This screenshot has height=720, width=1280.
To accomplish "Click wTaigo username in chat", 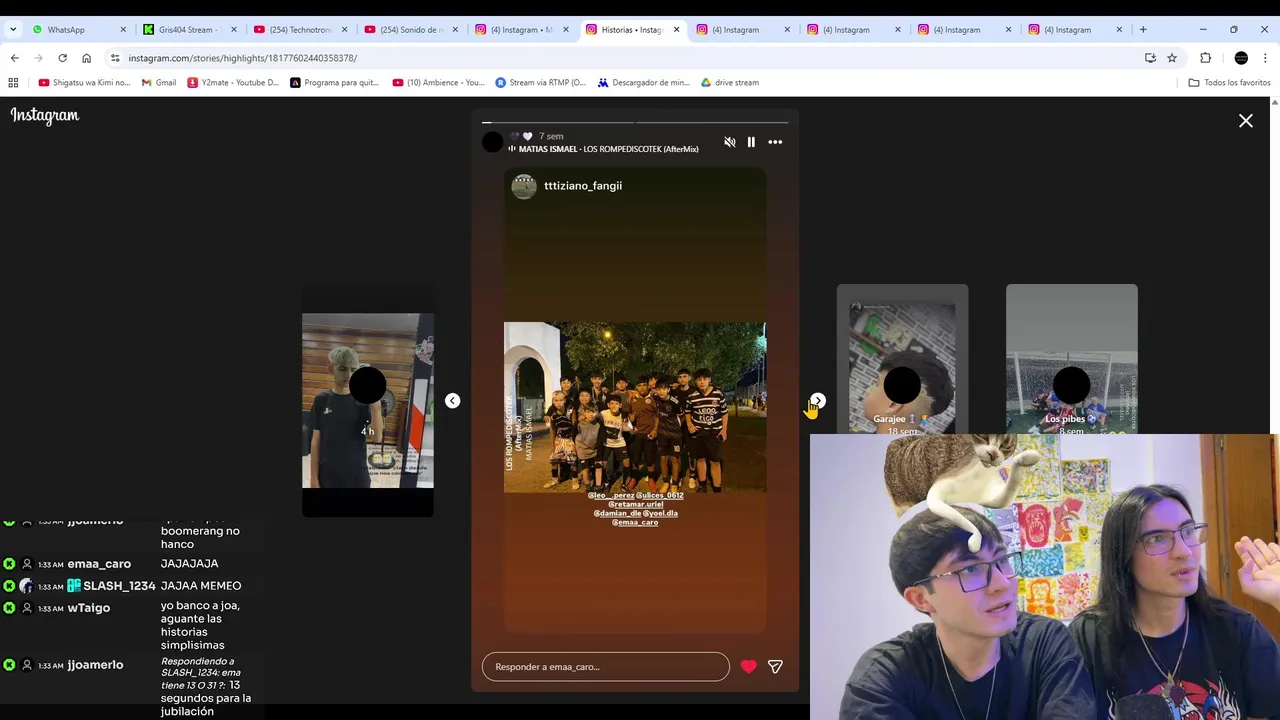I will click(x=88, y=608).
